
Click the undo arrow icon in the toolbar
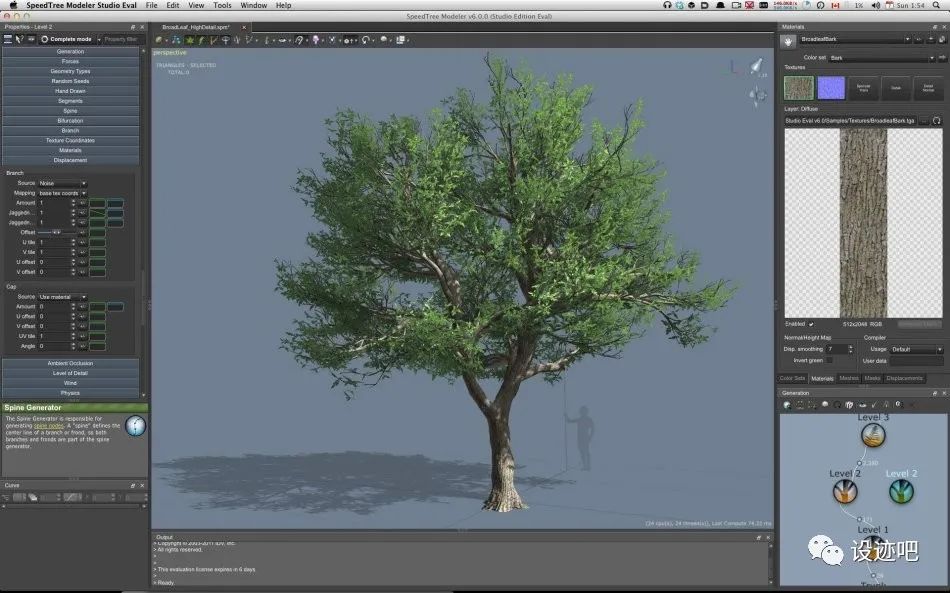tap(366, 40)
